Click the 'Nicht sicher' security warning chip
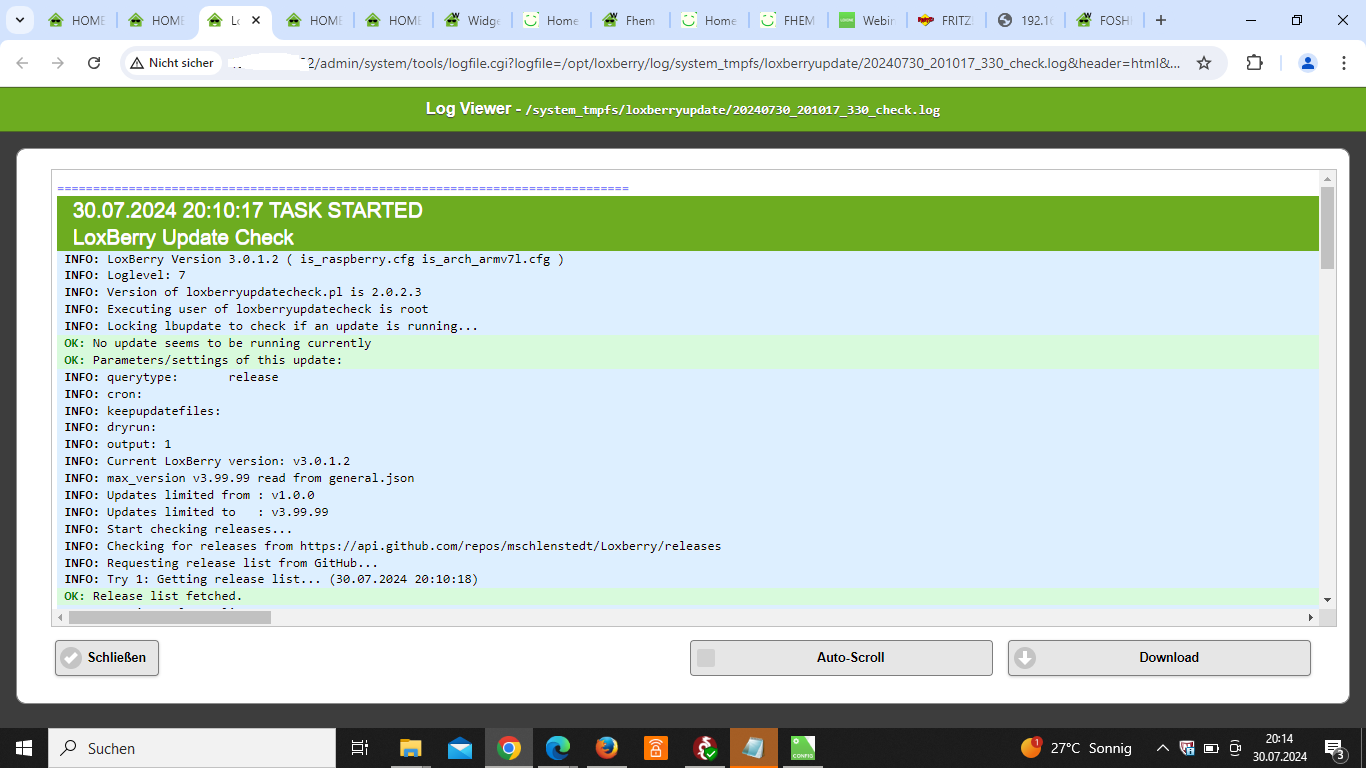 point(172,63)
